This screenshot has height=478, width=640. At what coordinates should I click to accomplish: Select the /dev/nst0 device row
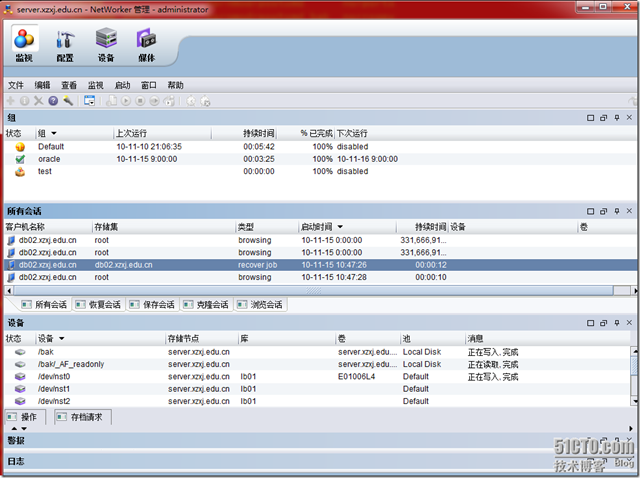(x=54, y=377)
